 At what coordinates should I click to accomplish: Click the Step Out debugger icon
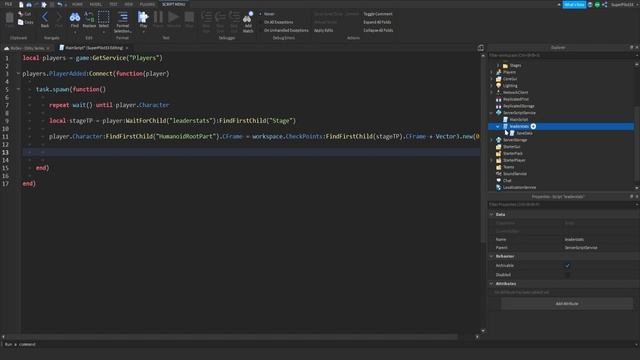click(x=234, y=17)
